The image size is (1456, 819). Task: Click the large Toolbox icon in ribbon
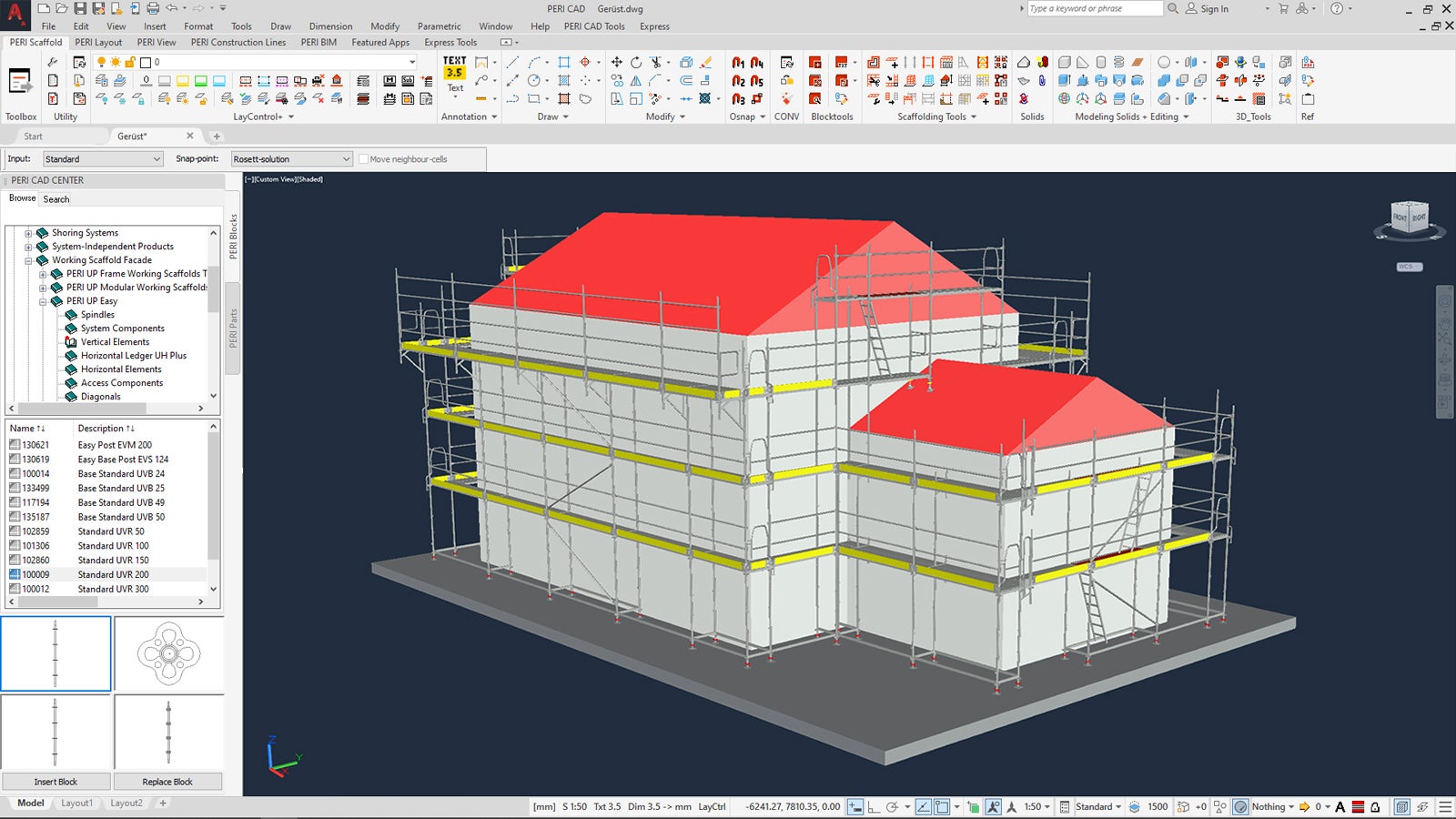[20, 82]
